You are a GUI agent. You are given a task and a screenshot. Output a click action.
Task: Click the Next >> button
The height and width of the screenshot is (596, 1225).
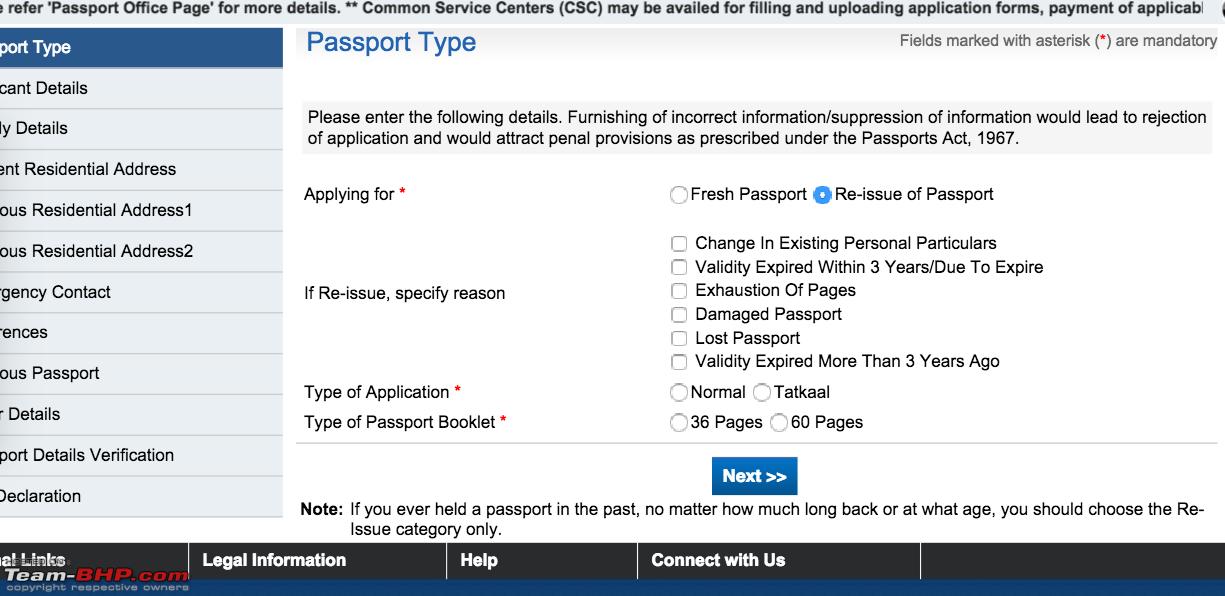(754, 476)
